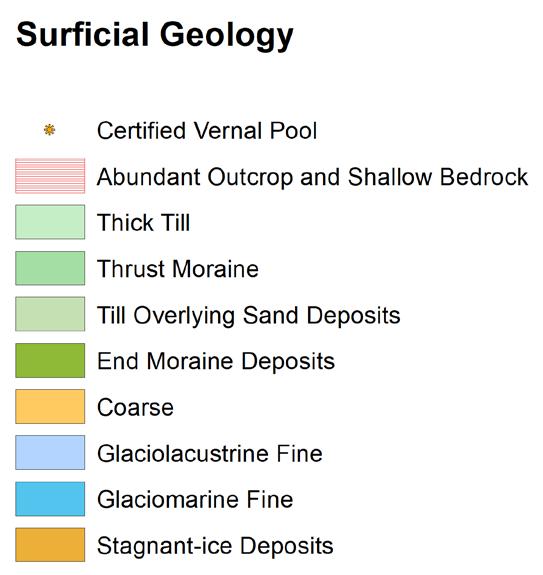
Task: Select the Coarse legend label
Action: tap(135, 407)
